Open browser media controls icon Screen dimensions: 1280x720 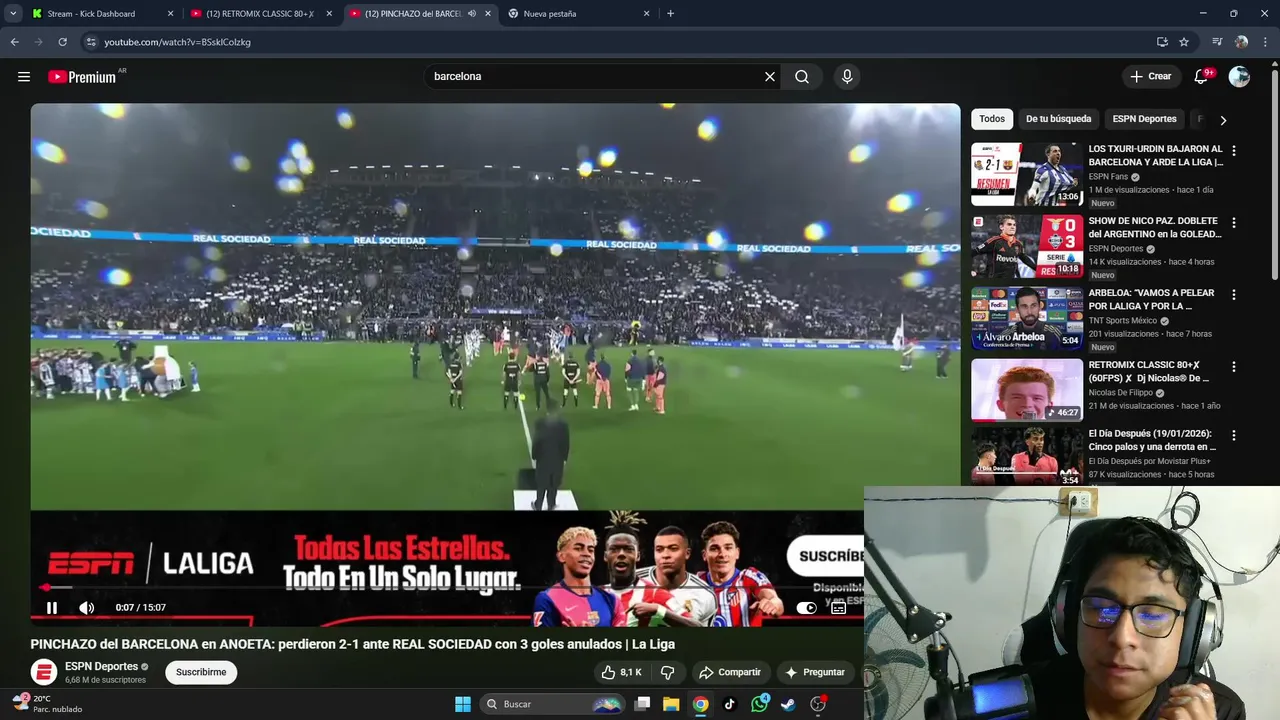[x=1217, y=42]
